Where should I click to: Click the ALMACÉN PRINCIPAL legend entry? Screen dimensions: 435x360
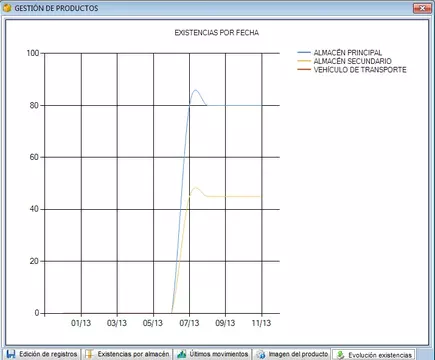click(x=348, y=53)
